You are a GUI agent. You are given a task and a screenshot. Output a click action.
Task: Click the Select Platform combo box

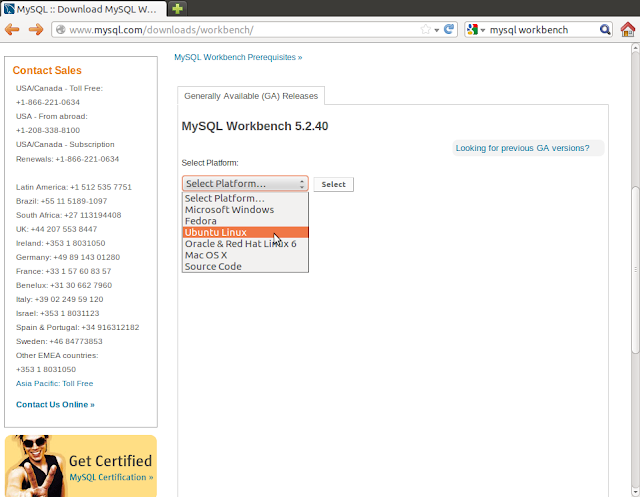(x=245, y=184)
